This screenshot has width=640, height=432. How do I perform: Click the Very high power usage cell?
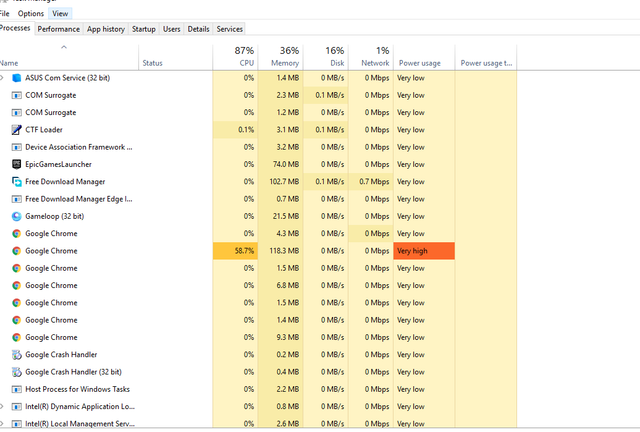pos(424,251)
